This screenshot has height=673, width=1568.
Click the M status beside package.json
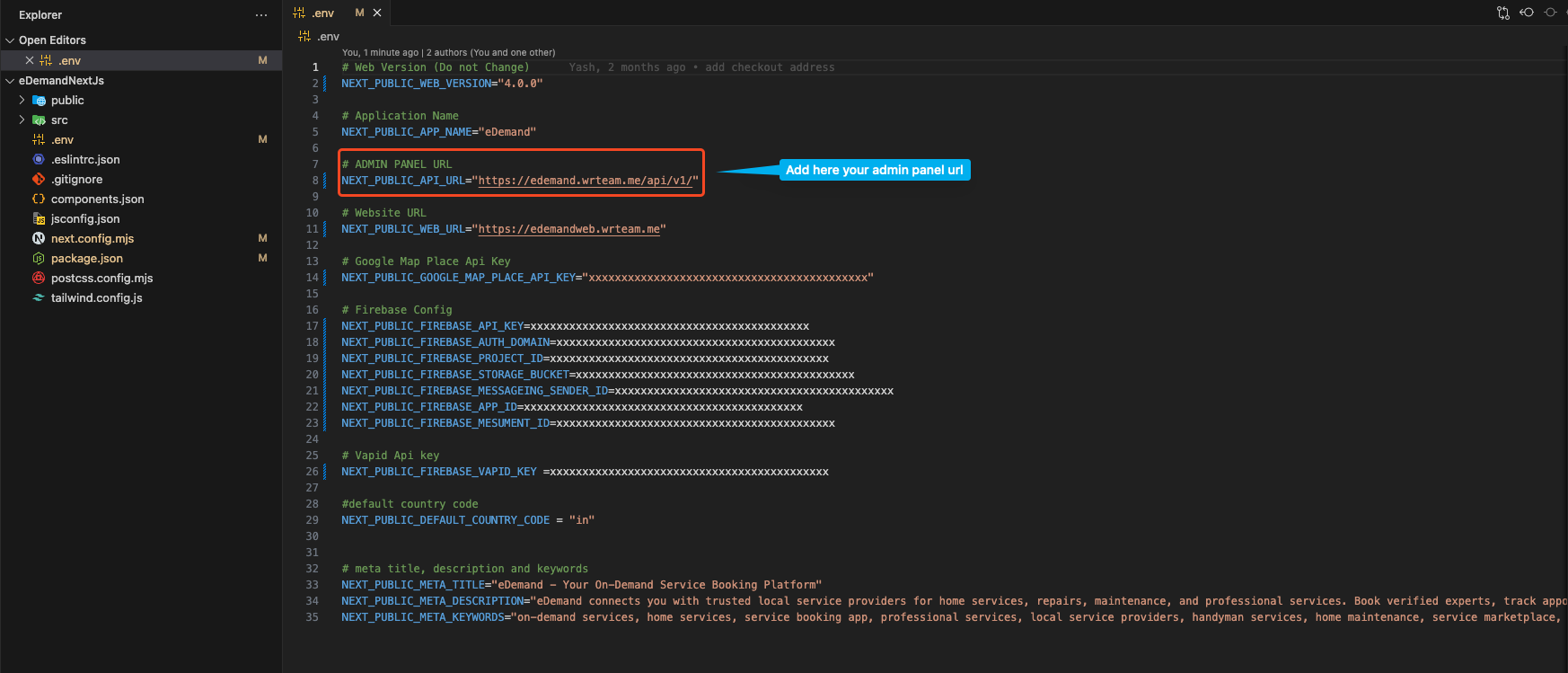pyautogui.click(x=262, y=258)
